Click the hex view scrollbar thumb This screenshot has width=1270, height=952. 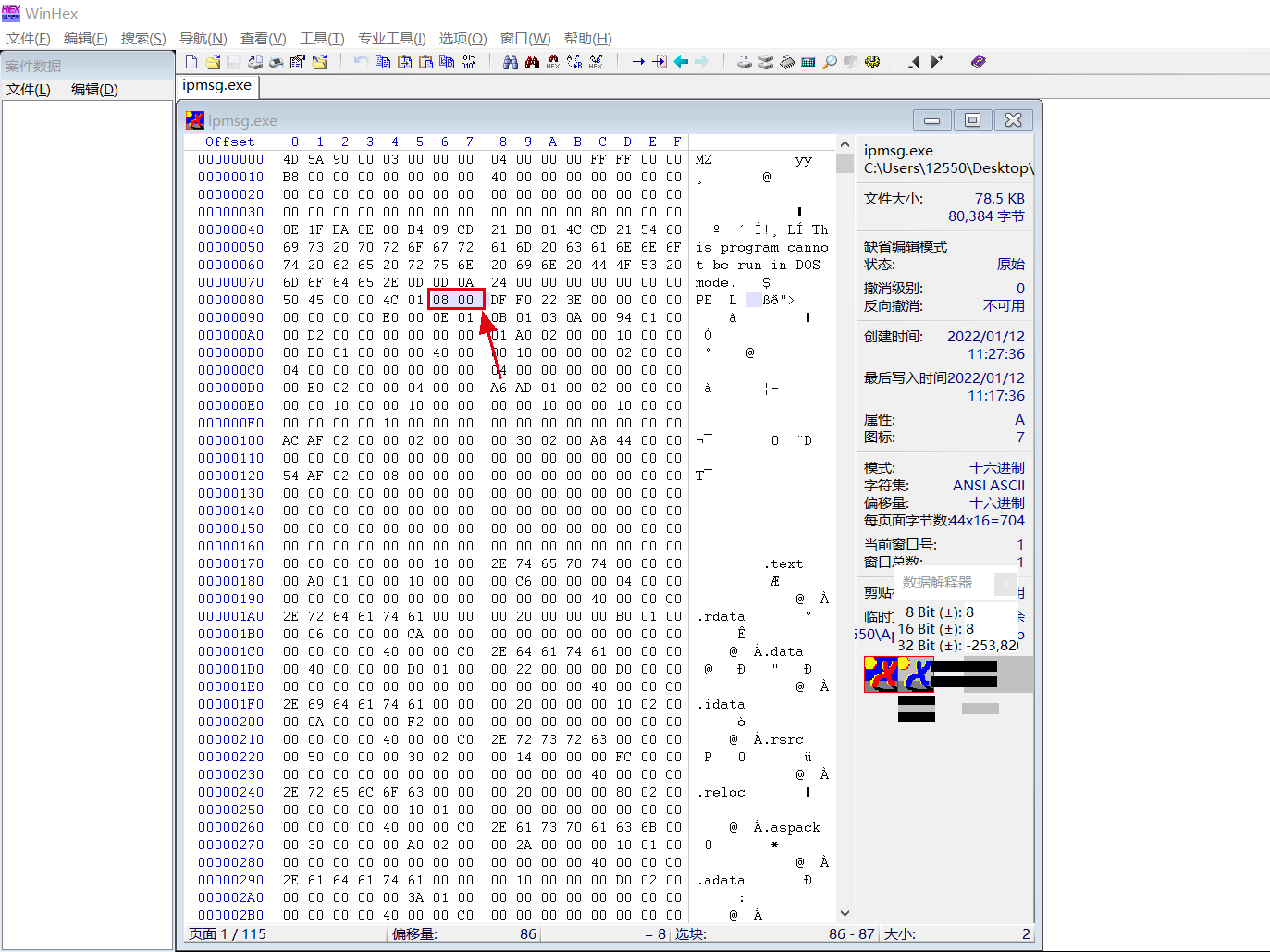pyautogui.click(x=845, y=163)
